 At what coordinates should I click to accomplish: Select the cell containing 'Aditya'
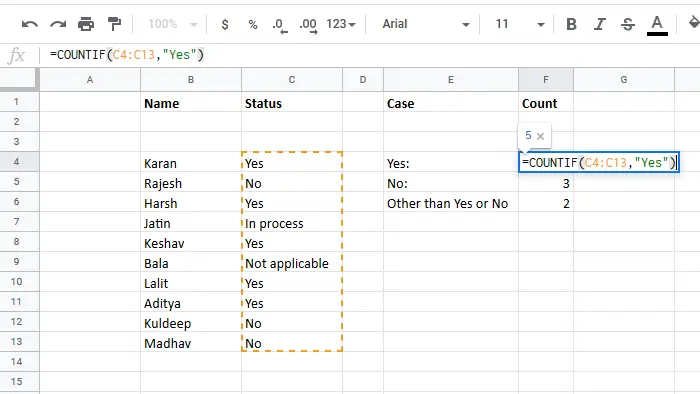(x=191, y=303)
